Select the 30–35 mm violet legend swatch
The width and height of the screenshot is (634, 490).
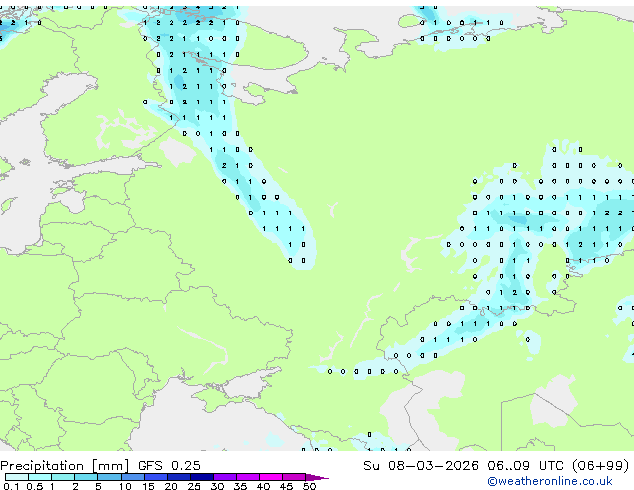(225, 477)
